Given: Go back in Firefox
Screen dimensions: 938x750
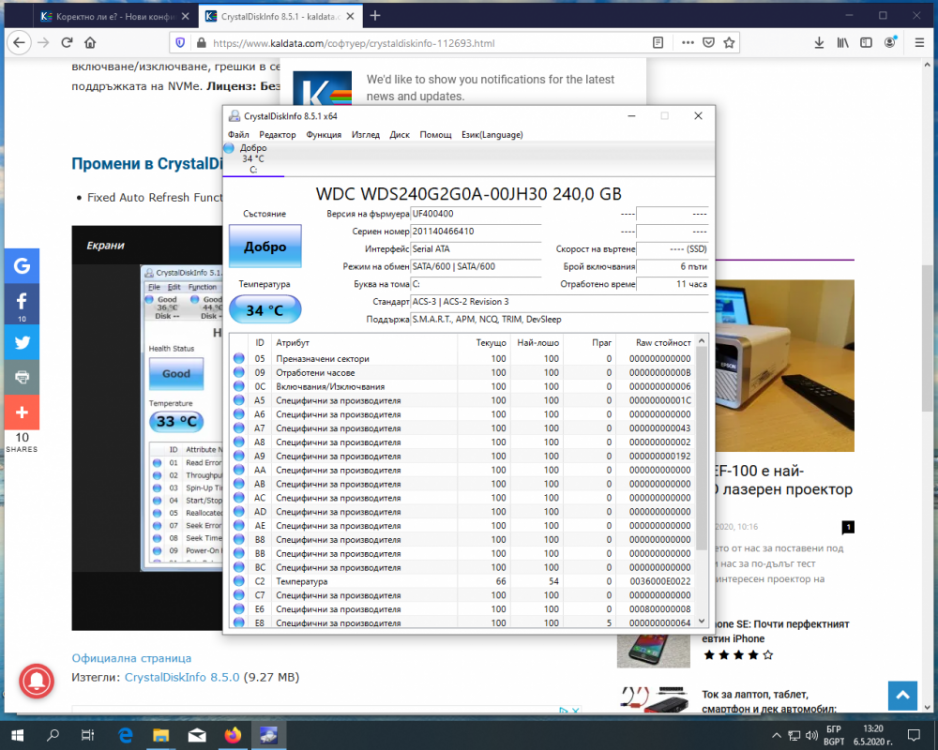Looking at the screenshot, I should click(19, 43).
